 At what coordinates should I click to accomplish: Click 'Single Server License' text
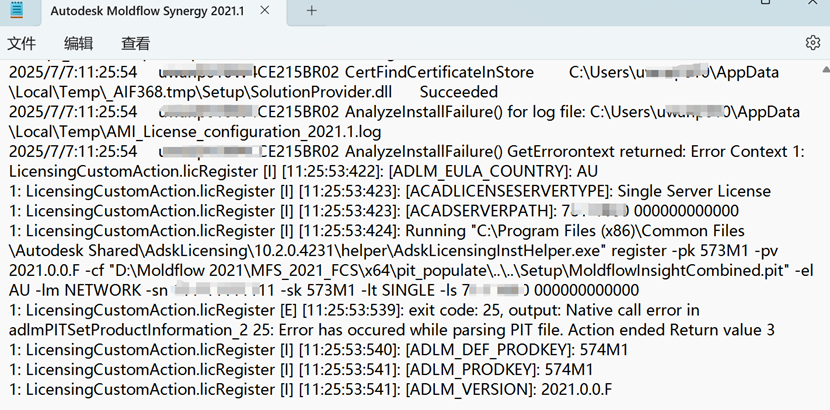coord(694,191)
